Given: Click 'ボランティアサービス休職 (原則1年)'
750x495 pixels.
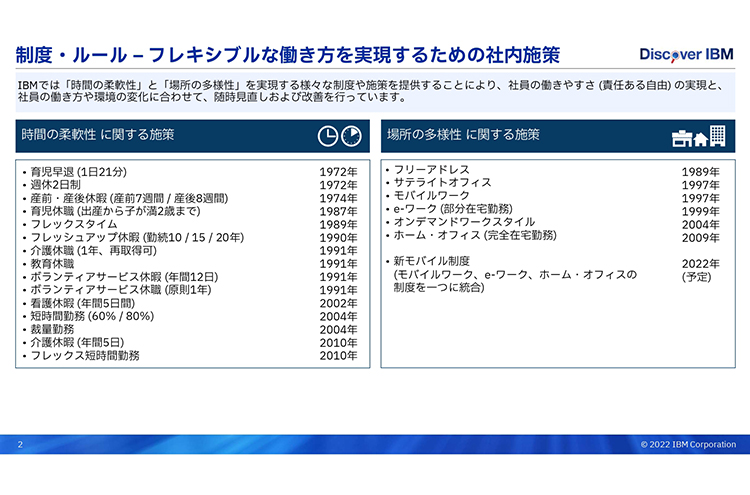Looking at the screenshot, I should coord(121,290).
